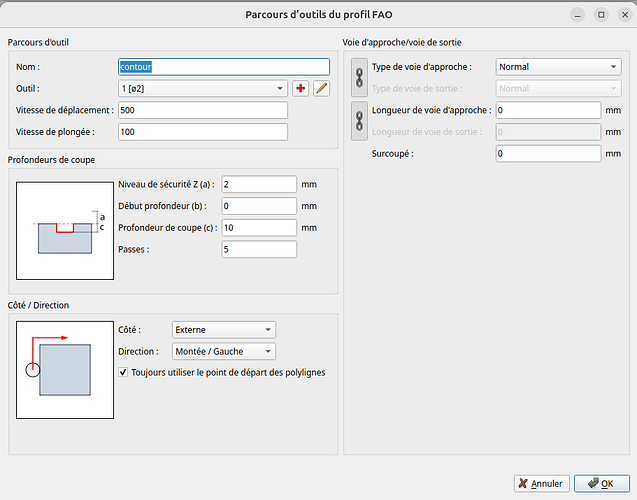Expand the Direction dropdown

click(x=223, y=352)
